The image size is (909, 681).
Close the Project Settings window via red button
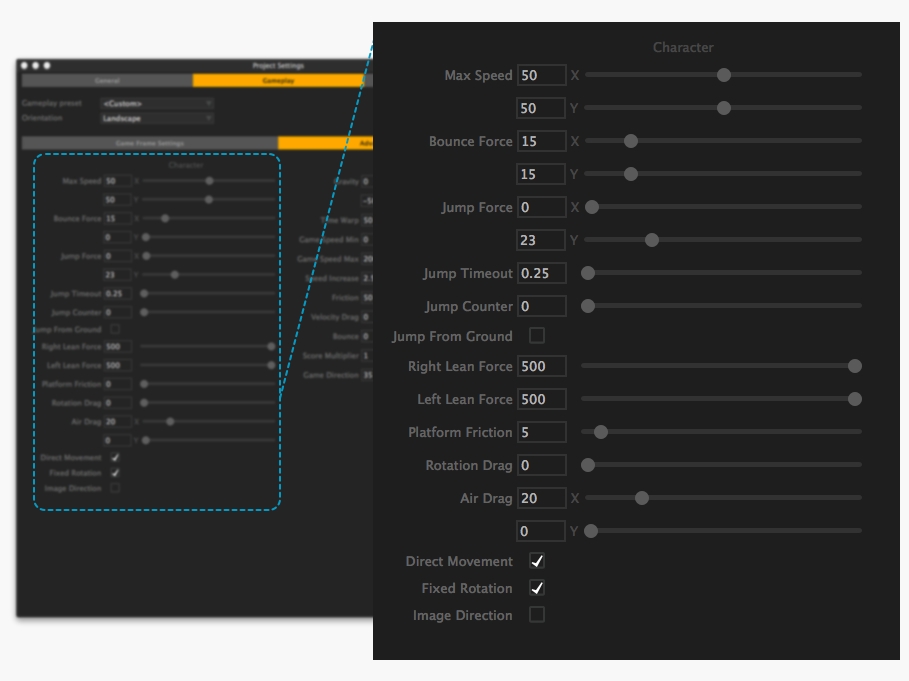coord(24,66)
